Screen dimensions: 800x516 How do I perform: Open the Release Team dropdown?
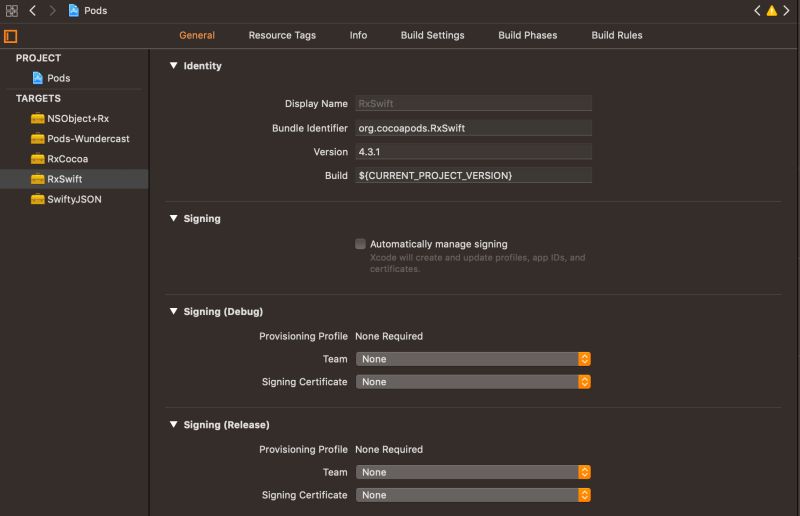473,472
